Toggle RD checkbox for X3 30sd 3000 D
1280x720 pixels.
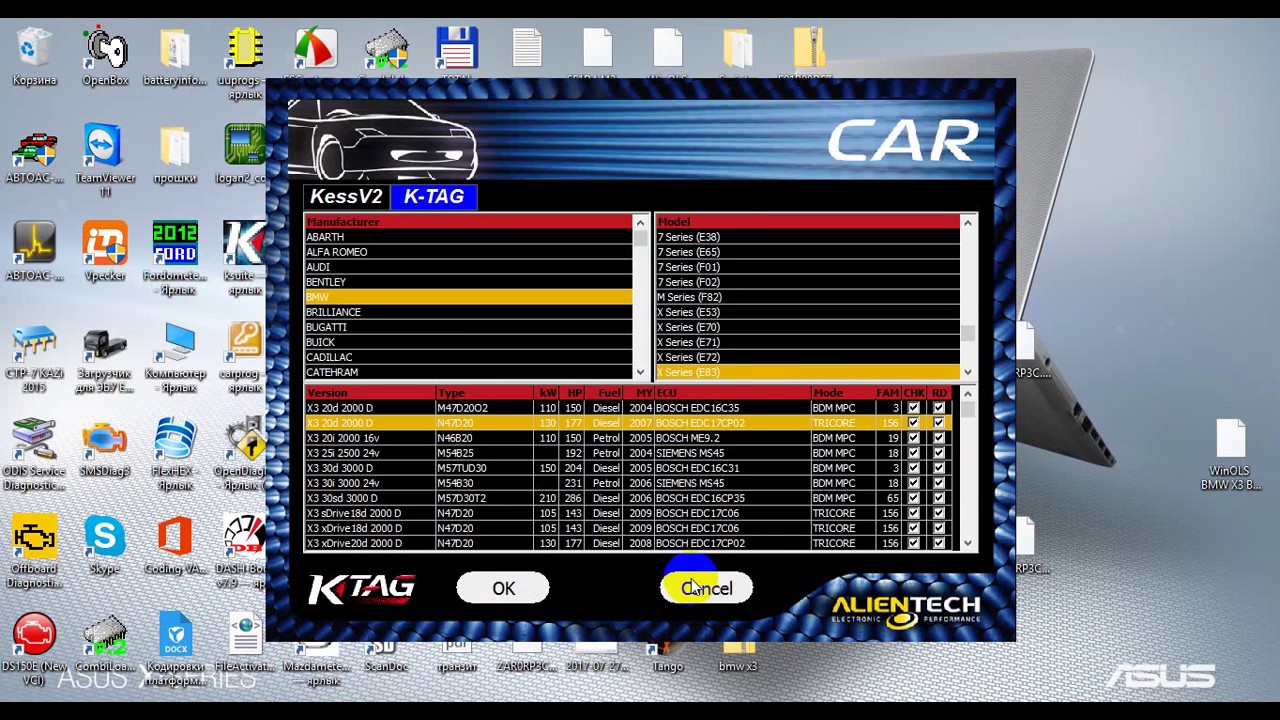(x=938, y=498)
